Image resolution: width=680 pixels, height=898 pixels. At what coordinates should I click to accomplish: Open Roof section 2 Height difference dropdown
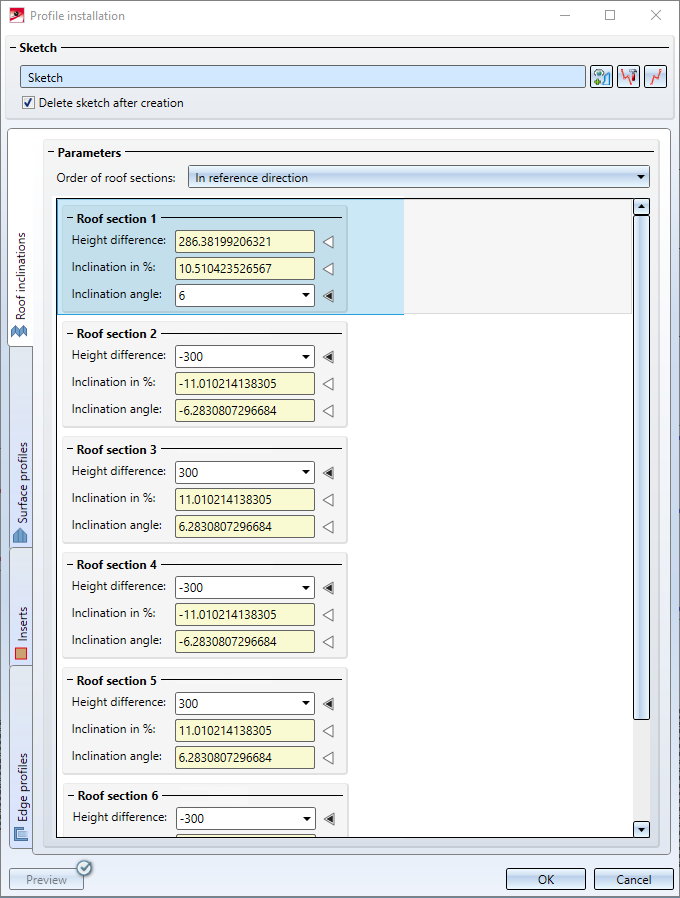306,357
